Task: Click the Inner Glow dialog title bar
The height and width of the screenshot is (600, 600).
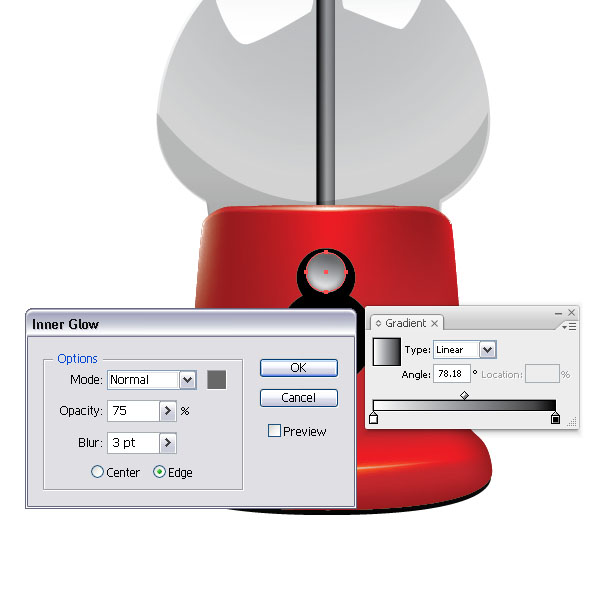Action: tap(191, 324)
